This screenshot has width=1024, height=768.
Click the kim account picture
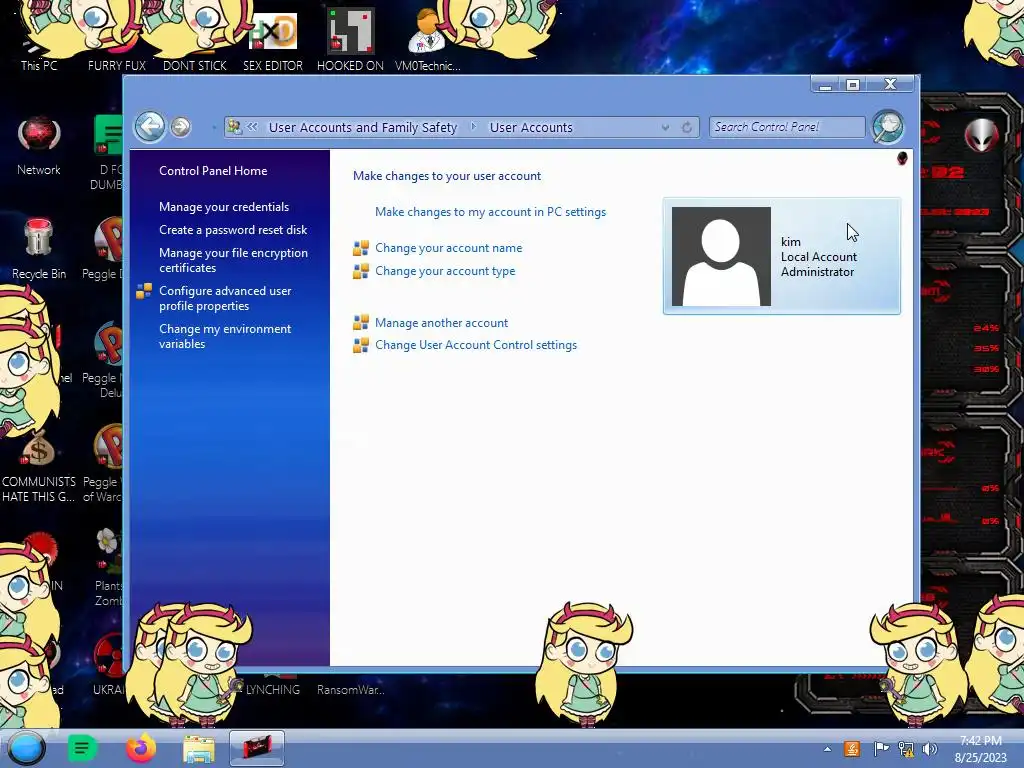(x=721, y=256)
